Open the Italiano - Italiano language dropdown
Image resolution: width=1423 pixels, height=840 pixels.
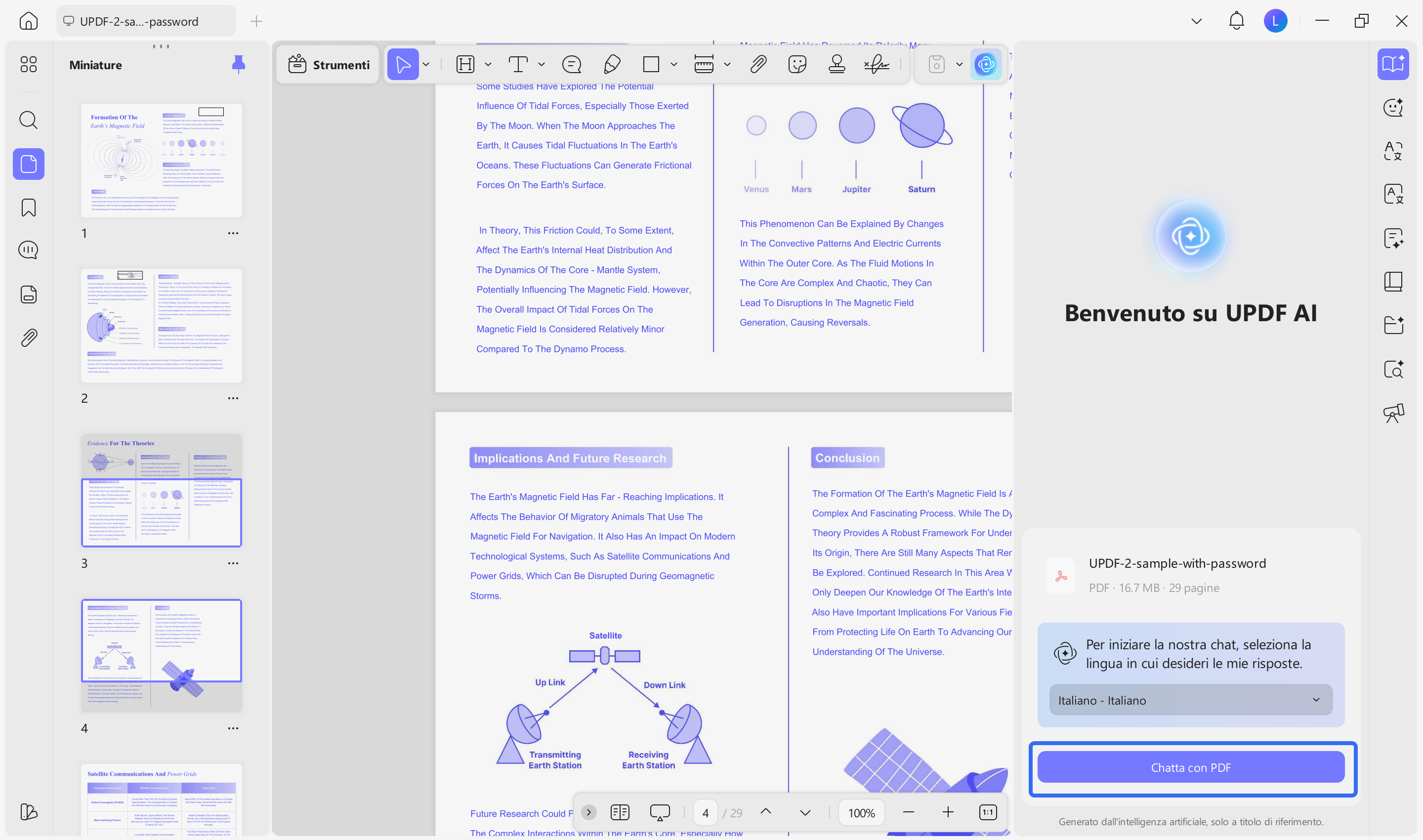point(1190,700)
